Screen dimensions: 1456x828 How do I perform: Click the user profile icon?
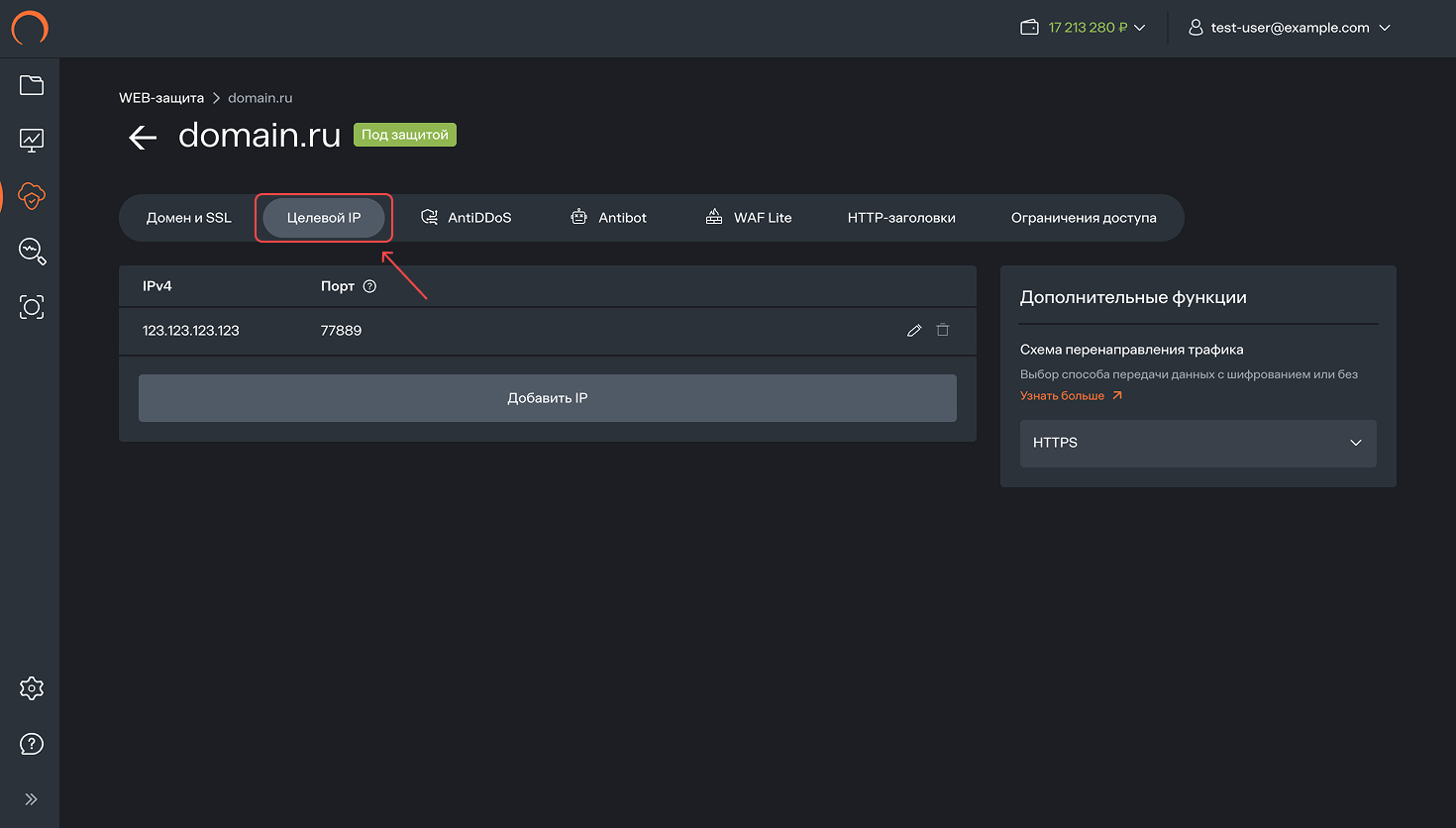coord(1196,28)
